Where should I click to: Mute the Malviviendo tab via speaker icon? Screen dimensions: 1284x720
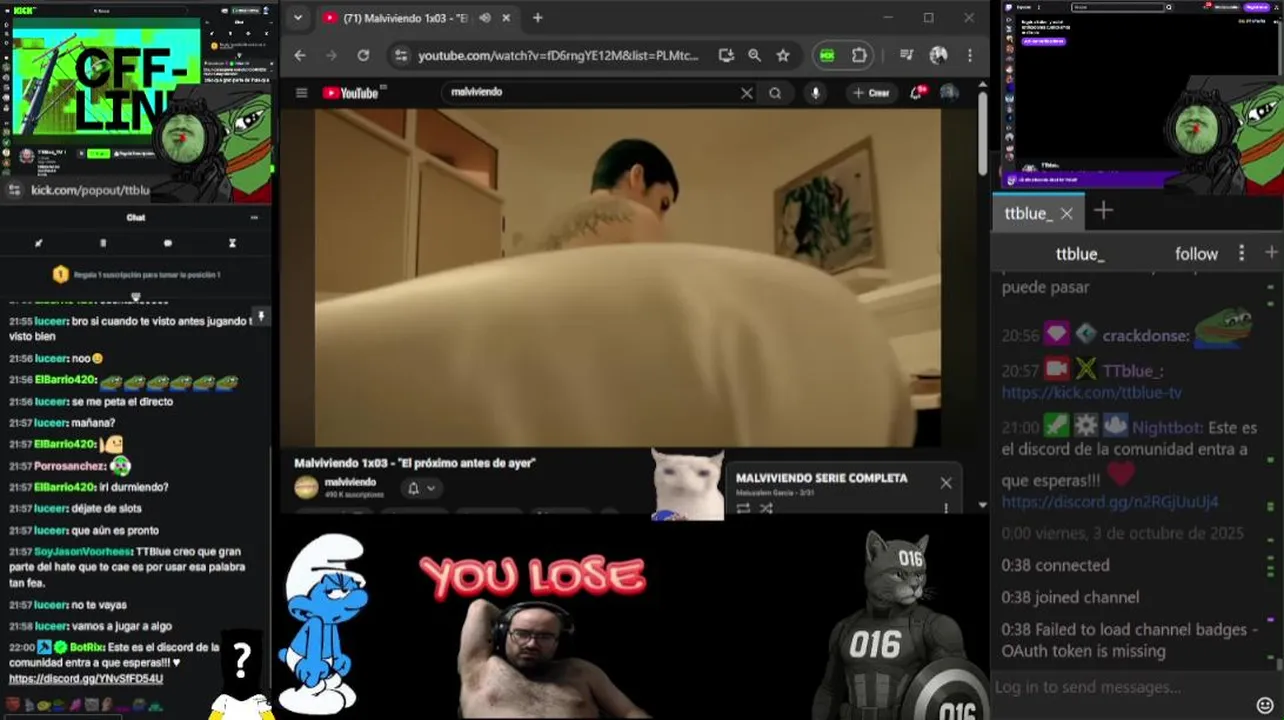click(485, 18)
